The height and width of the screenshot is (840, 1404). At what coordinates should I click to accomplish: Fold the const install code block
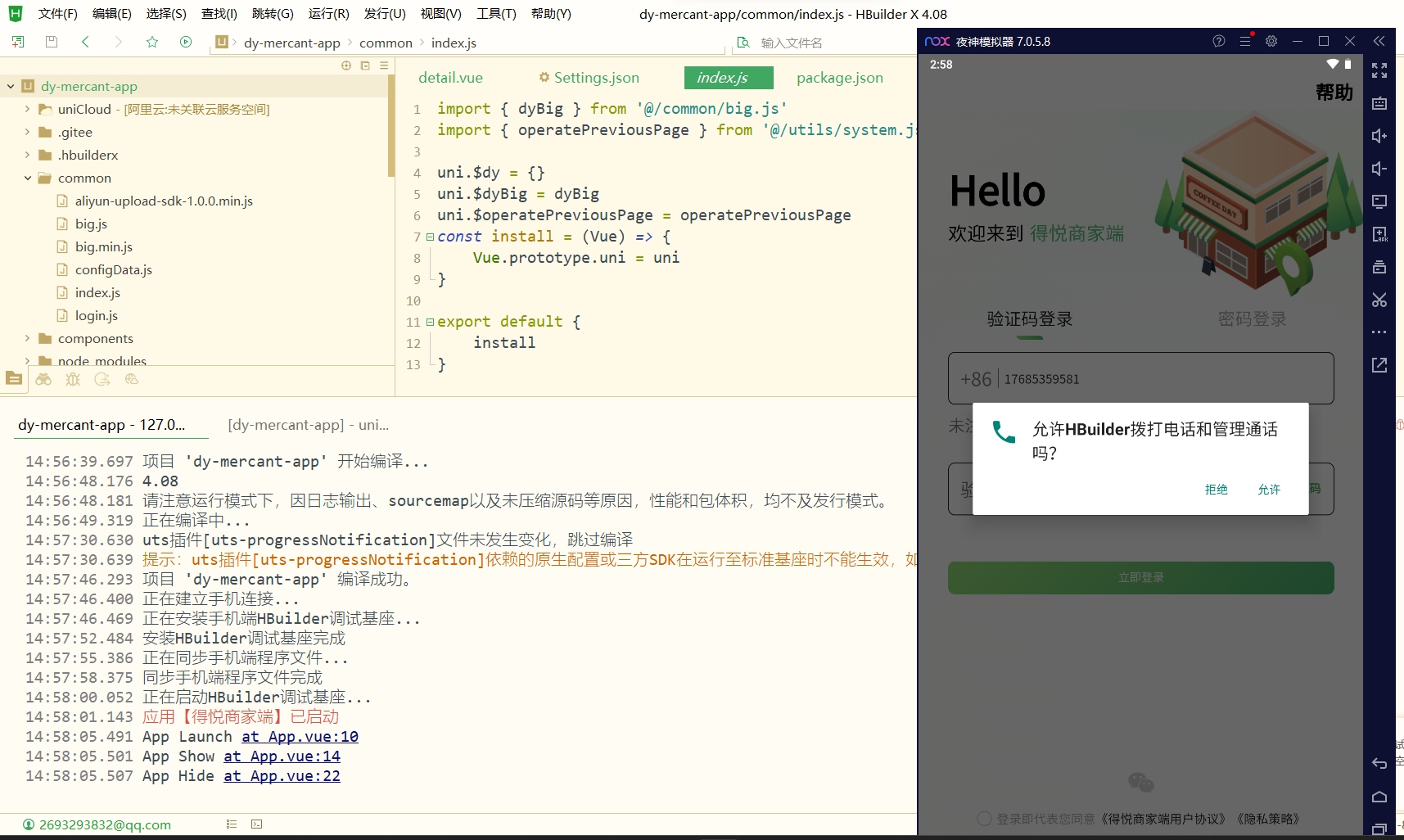(430, 237)
